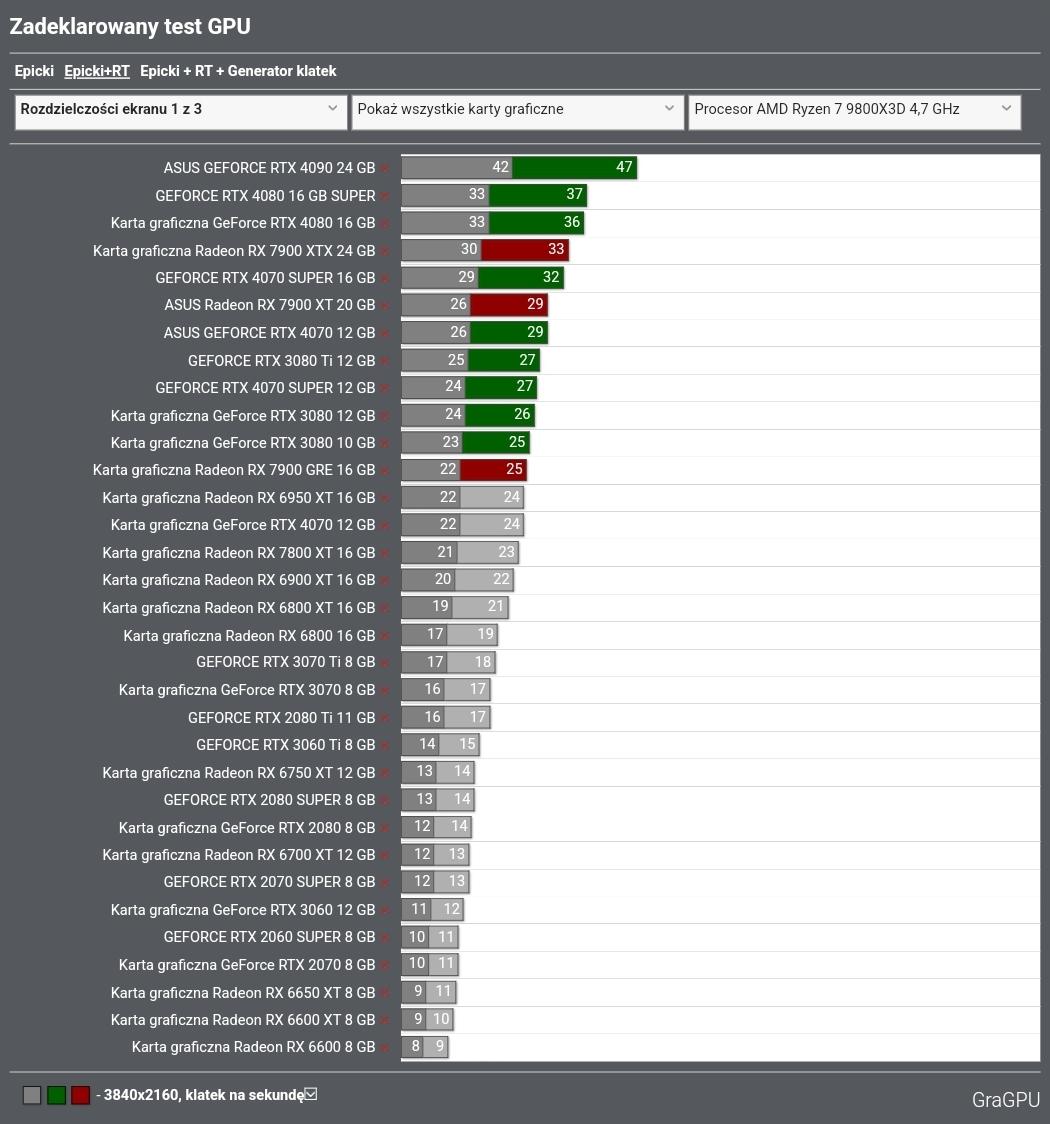Click the red arrow beside Radeon RX 6600 XT
This screenshot has height=1124, width=1050.
point(385,1021)
